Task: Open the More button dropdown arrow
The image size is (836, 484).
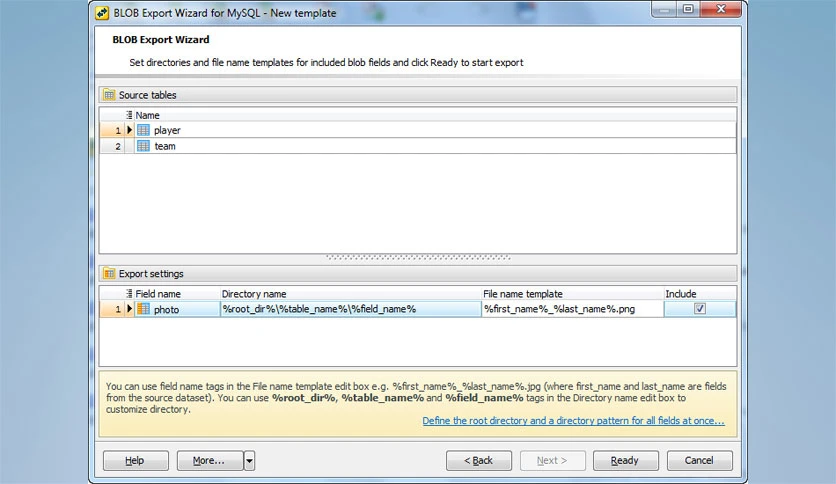Action: [249, 461]
